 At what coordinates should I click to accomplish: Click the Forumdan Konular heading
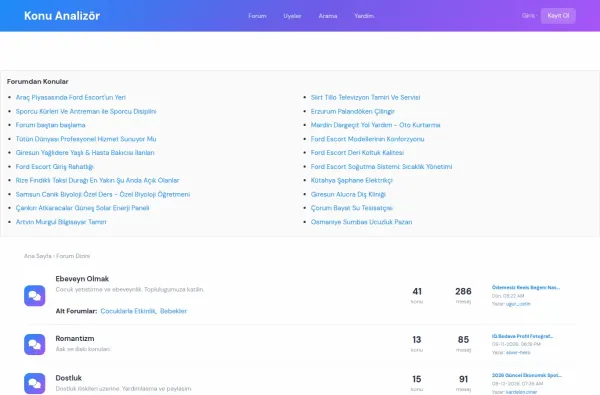pyautogui.click(x=38, y=82)
